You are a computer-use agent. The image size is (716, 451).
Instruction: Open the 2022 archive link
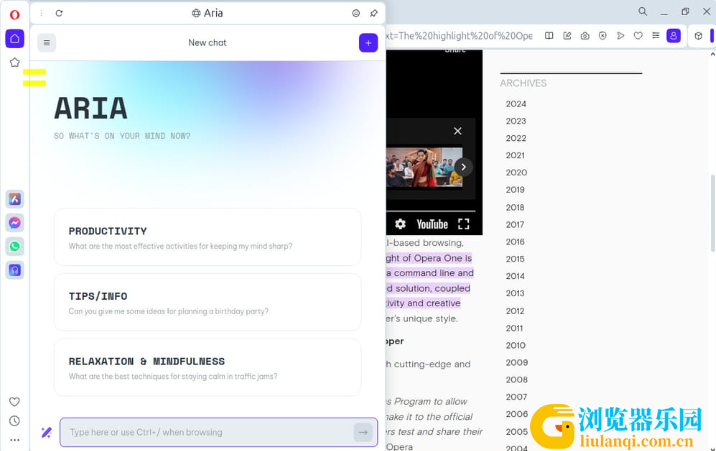(516, 138)
